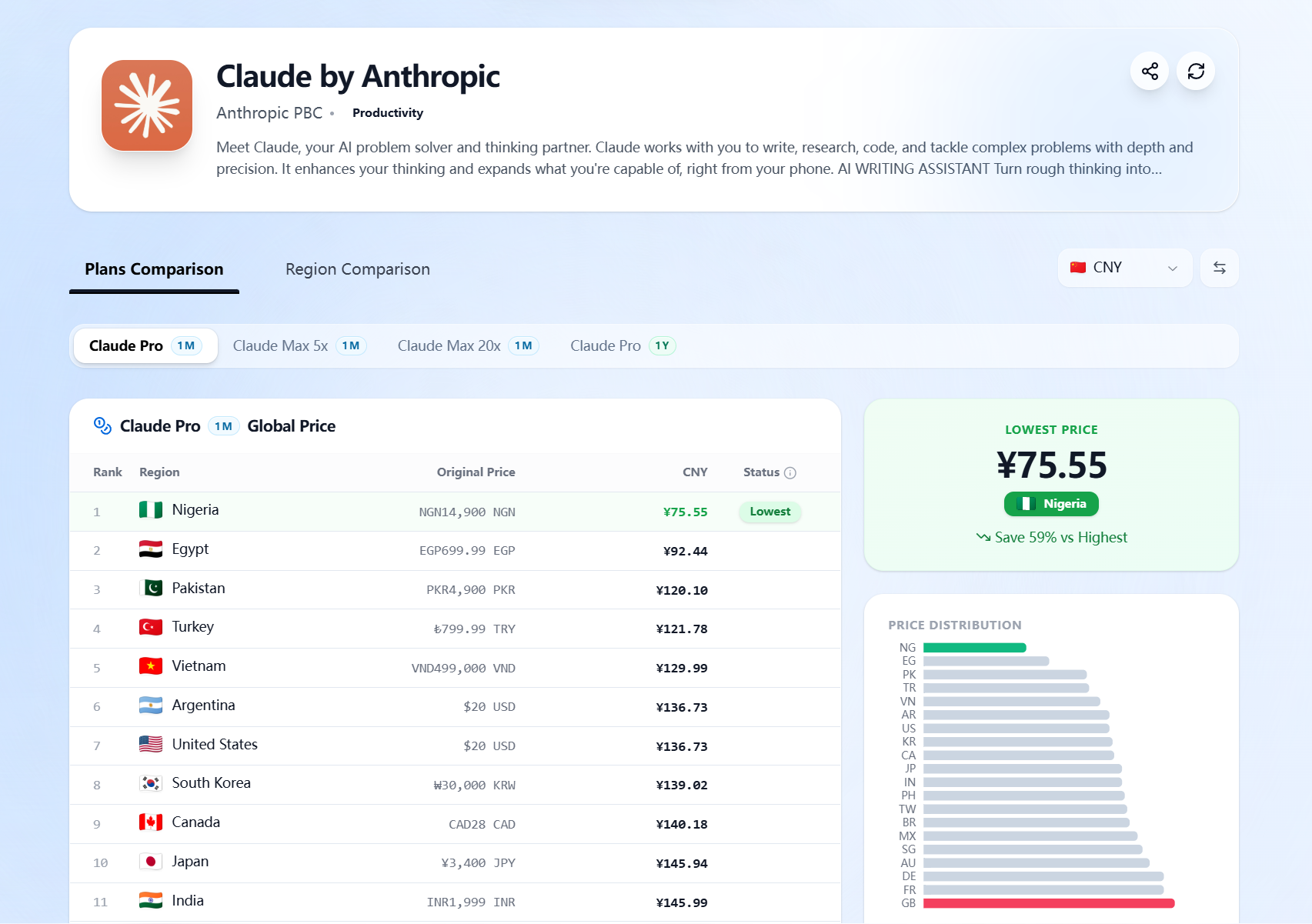Click the South Korea price ¥139.02
1312x924 pixels.
(x=682, y=786)
